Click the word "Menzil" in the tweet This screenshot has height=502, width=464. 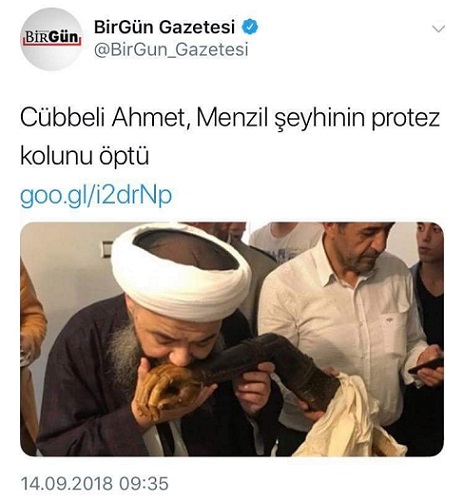pos(232,118)
